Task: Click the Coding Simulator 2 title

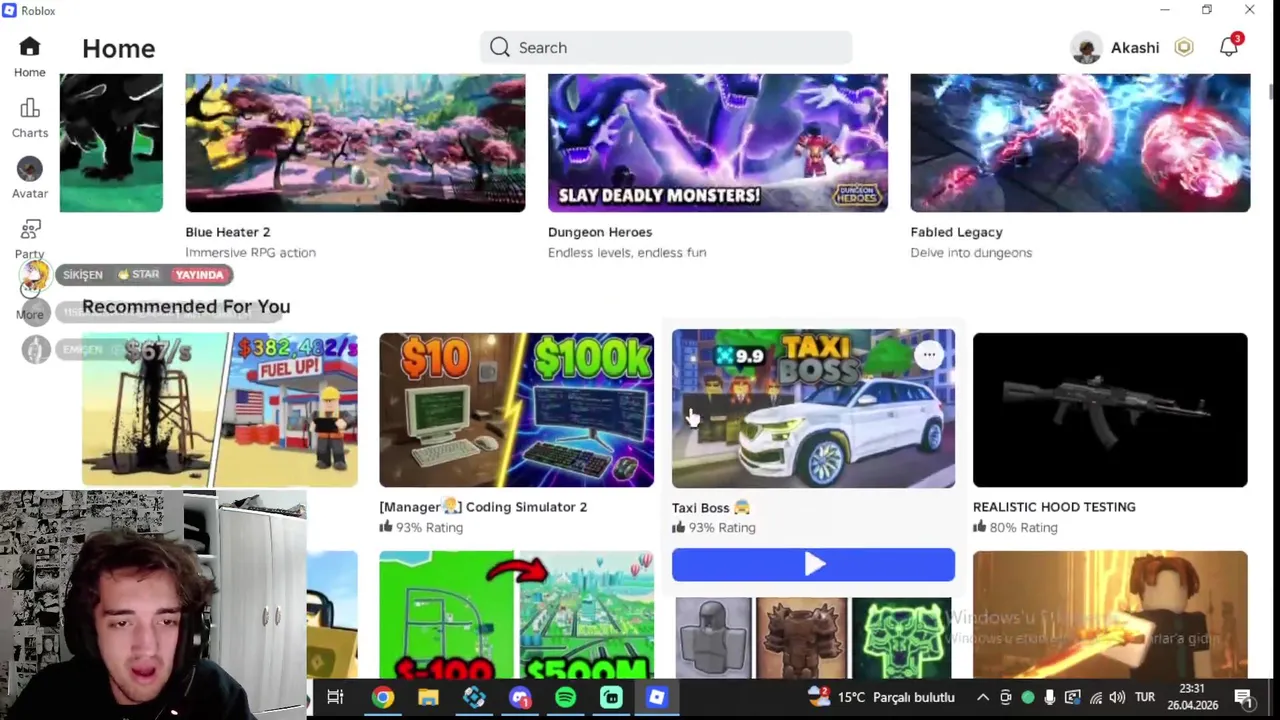Action: pyautogui.click(x=483, y=507)
